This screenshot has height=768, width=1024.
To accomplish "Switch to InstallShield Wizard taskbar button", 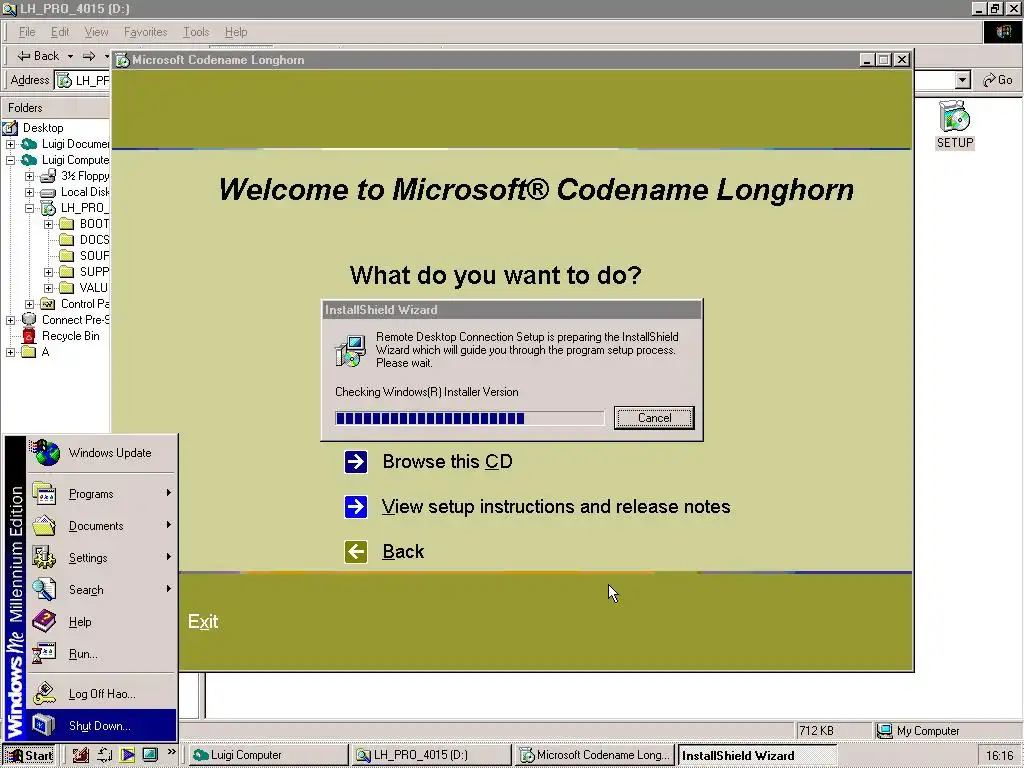I will 757,755.
